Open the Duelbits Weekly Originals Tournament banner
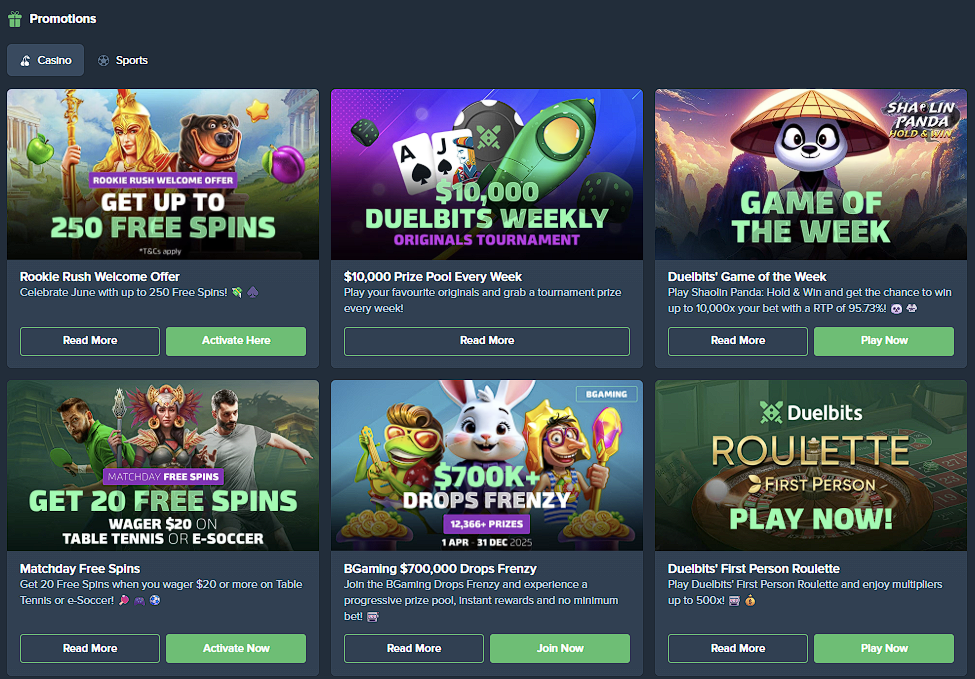Image resolution: width=975 pixels, height=679 pixels. pos(487,174)
